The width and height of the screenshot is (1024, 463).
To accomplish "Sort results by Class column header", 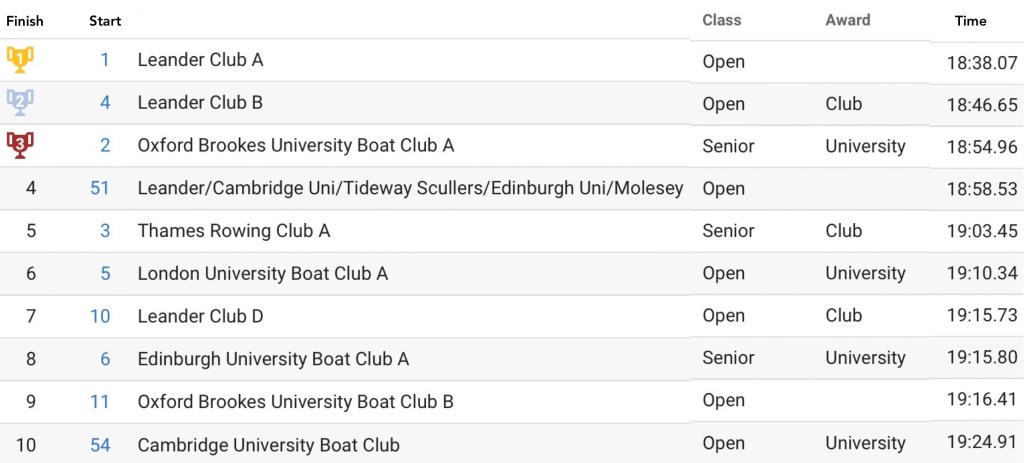I will click(722, 20).
